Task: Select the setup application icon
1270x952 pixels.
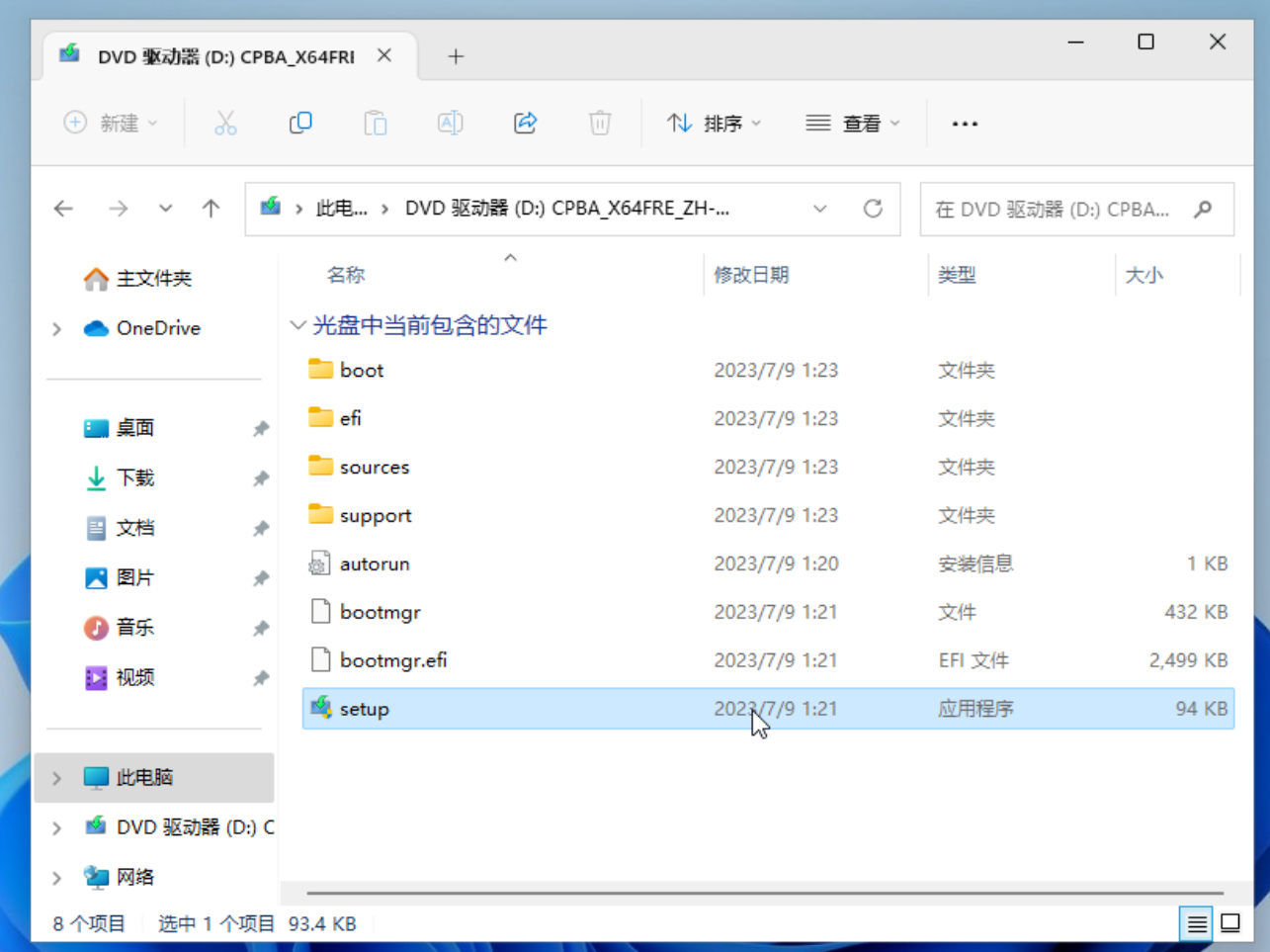Action: pyautogui.click(x=320, y=708)
